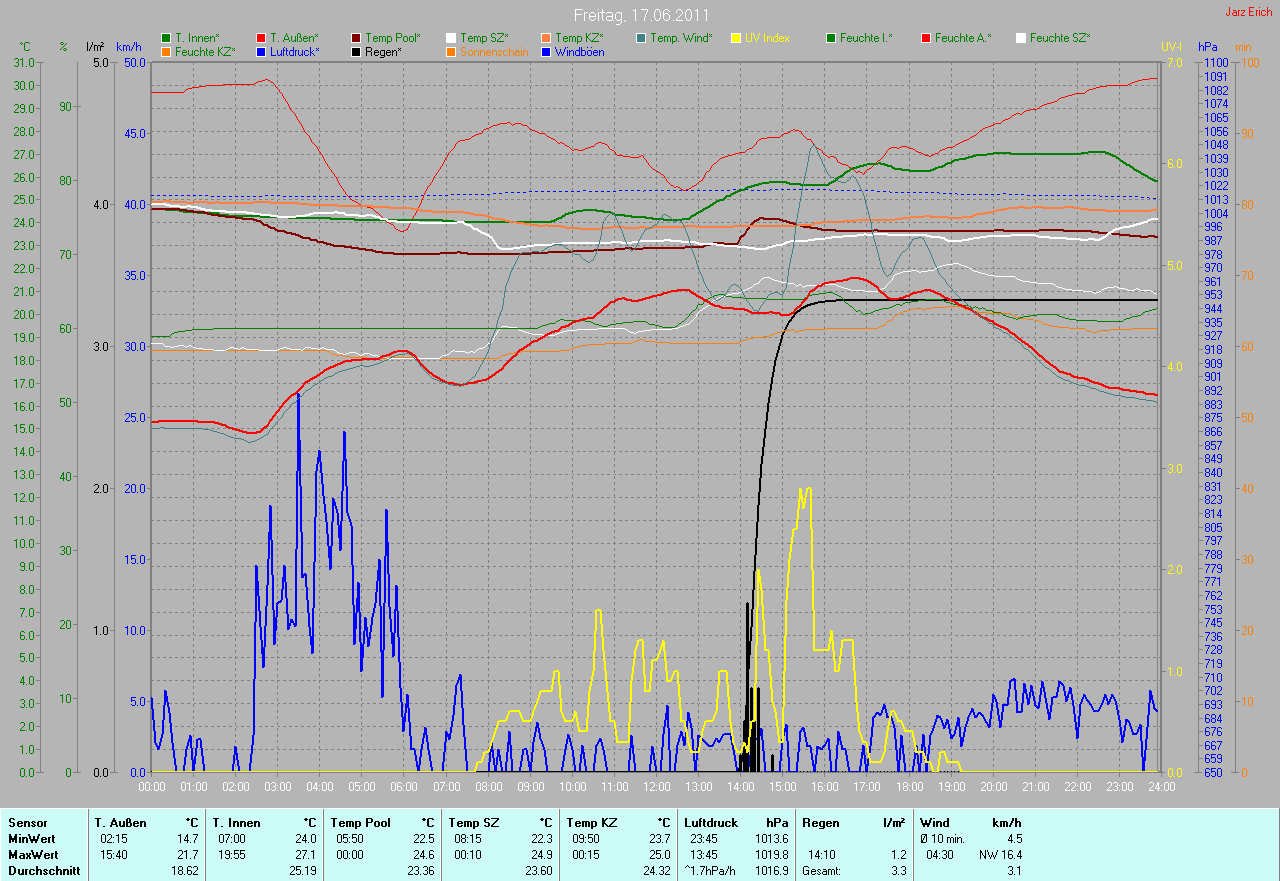Screen dimensions: 1280x881
Task: Click the yellow UV Index legend swatch
Action: (736, 38)
